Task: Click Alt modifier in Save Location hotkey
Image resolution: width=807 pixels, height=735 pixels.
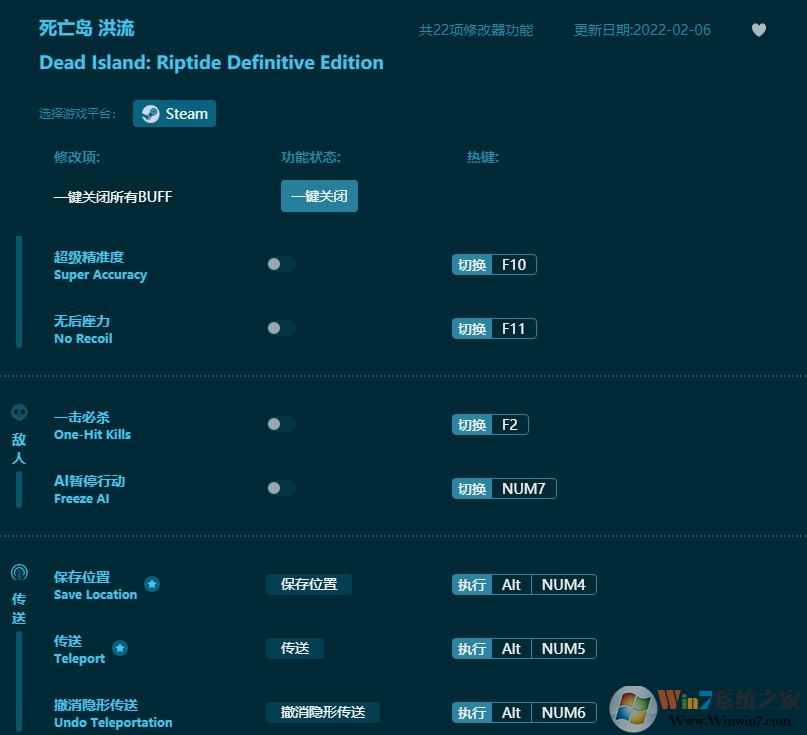Action: tap(512, 585)
